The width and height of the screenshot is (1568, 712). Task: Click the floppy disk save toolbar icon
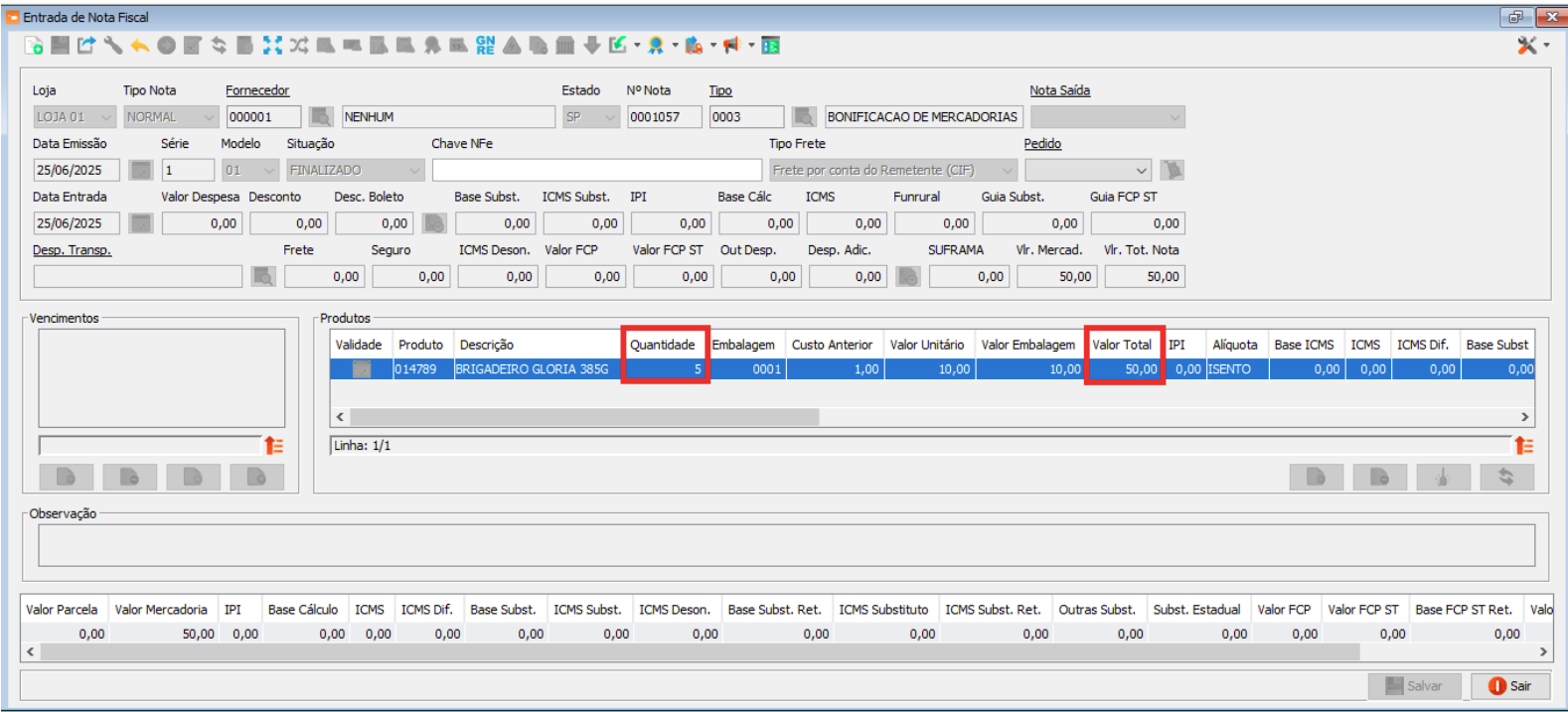pos(60,46)
